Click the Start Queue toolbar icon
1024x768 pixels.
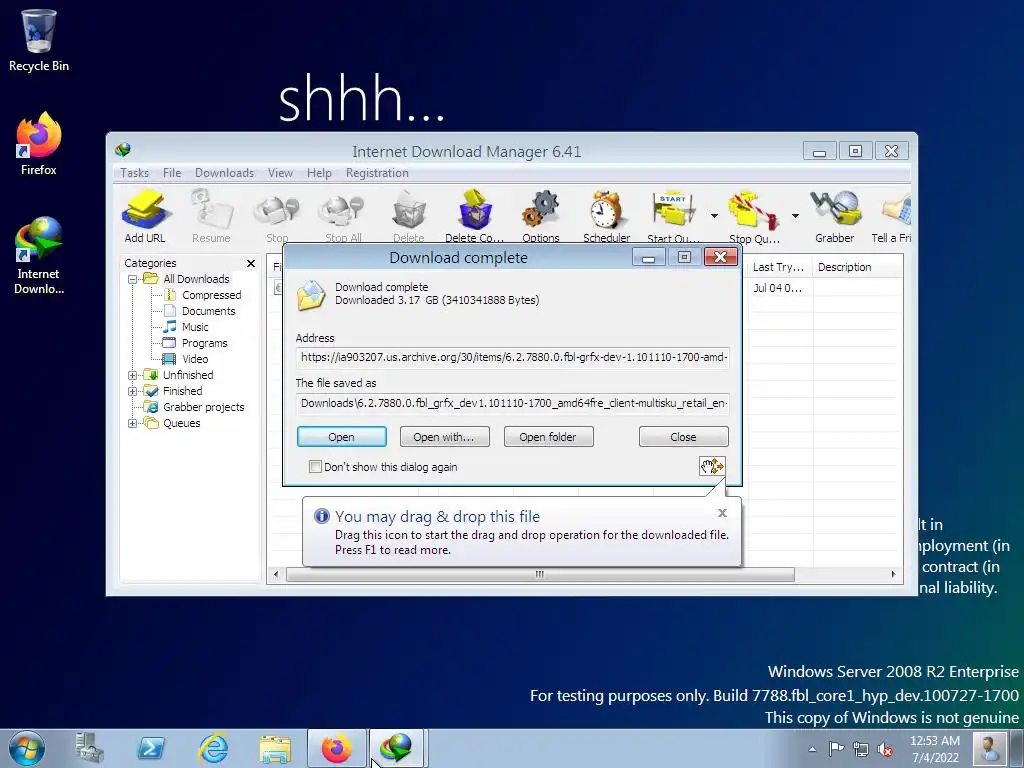coord(673,216)
